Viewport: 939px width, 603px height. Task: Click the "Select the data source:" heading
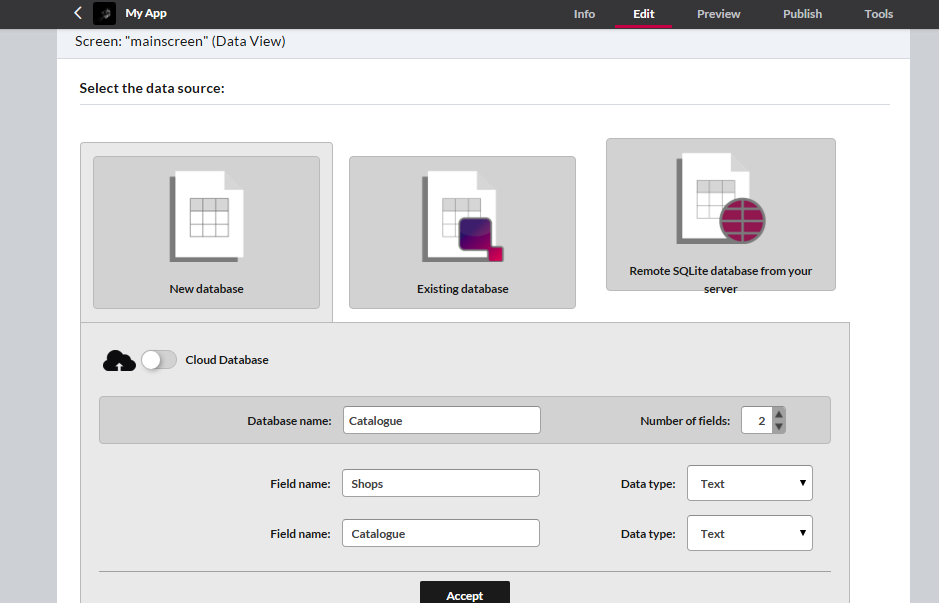click(152, 88)
